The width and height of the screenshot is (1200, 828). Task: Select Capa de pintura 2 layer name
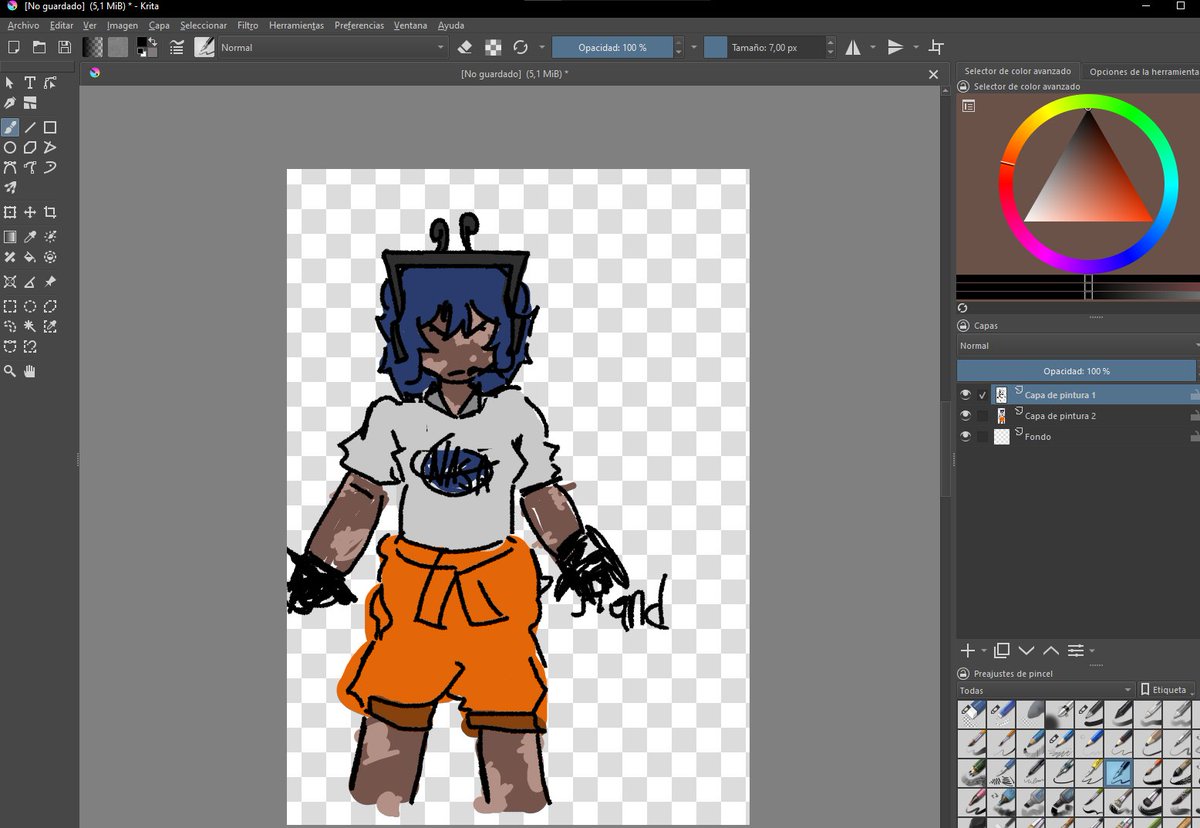[1060, 416]
